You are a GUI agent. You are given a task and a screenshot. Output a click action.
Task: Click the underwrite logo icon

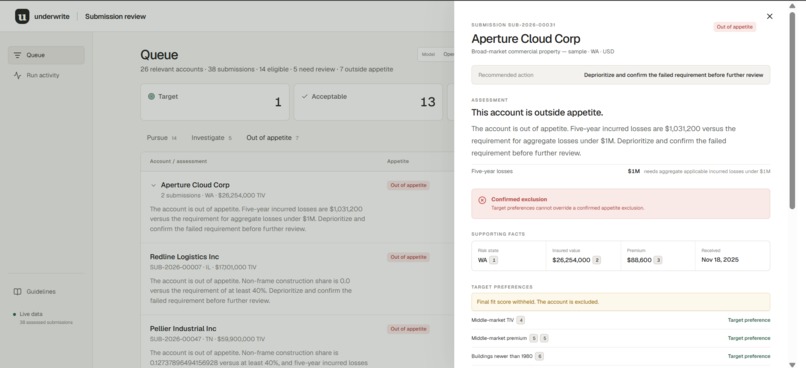22,16
